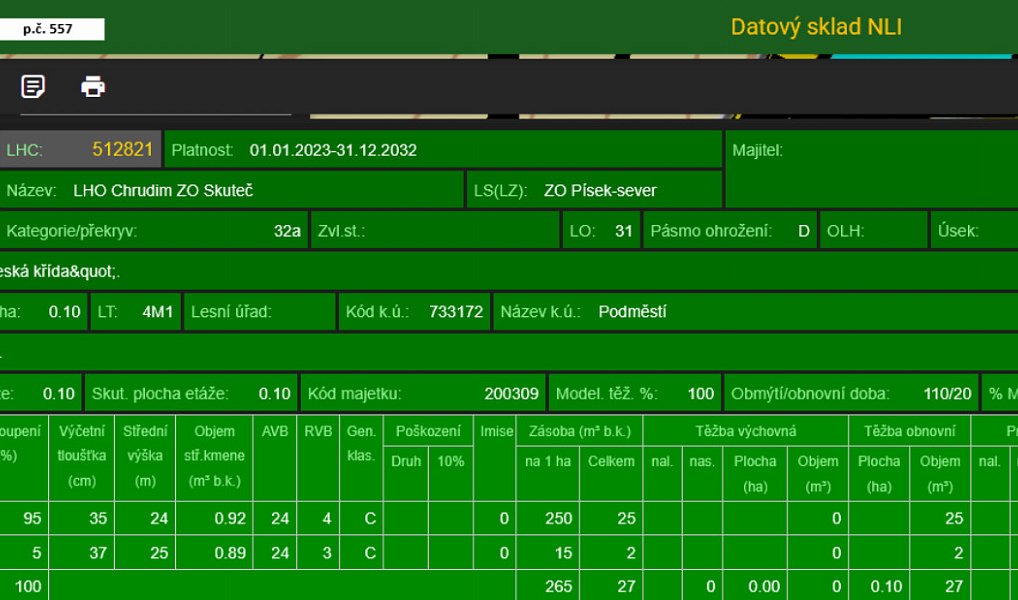Click the Název k.ú. value Podměstí
This screenshot has height=600, width=1018.
[632, 312]
